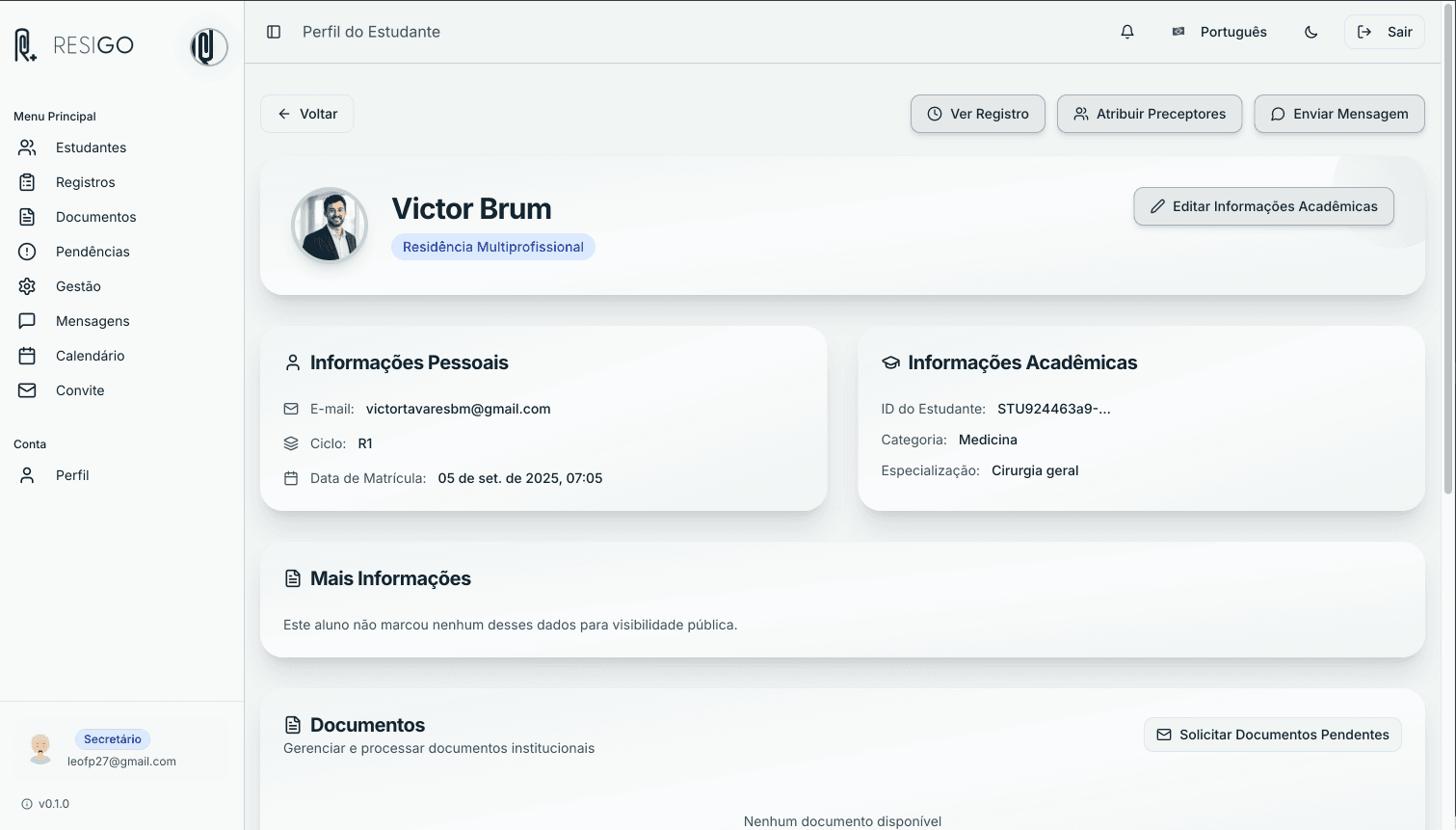Image resolution: width=1456 pixels, height=830 pixels.
Task: Click Solicitar Documentos Pendentes button
Action: (x=1273, y=735)
